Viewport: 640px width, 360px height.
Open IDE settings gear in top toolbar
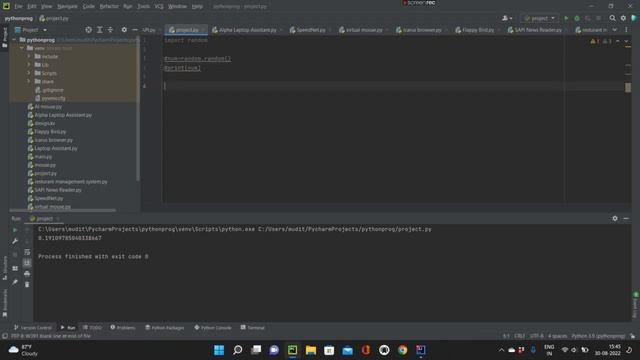point(623,18)
